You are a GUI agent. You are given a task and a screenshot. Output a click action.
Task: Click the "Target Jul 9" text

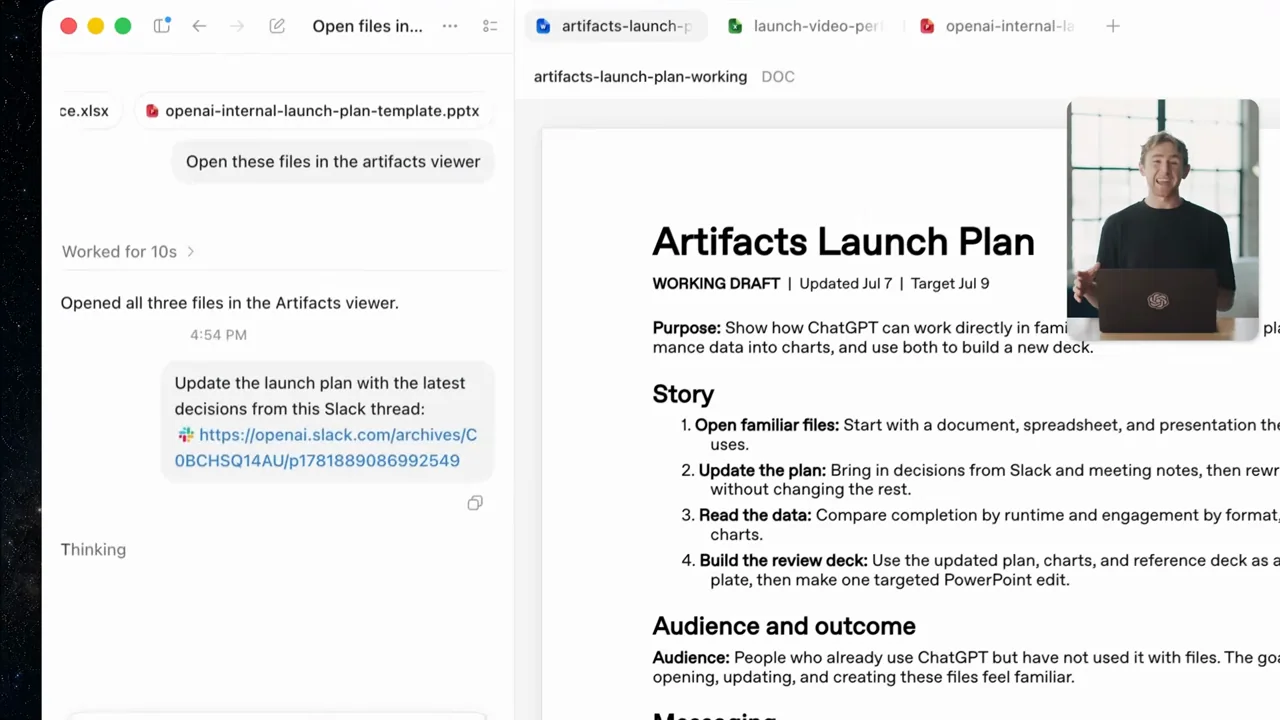pyautogui.click(x=950, y=284)
